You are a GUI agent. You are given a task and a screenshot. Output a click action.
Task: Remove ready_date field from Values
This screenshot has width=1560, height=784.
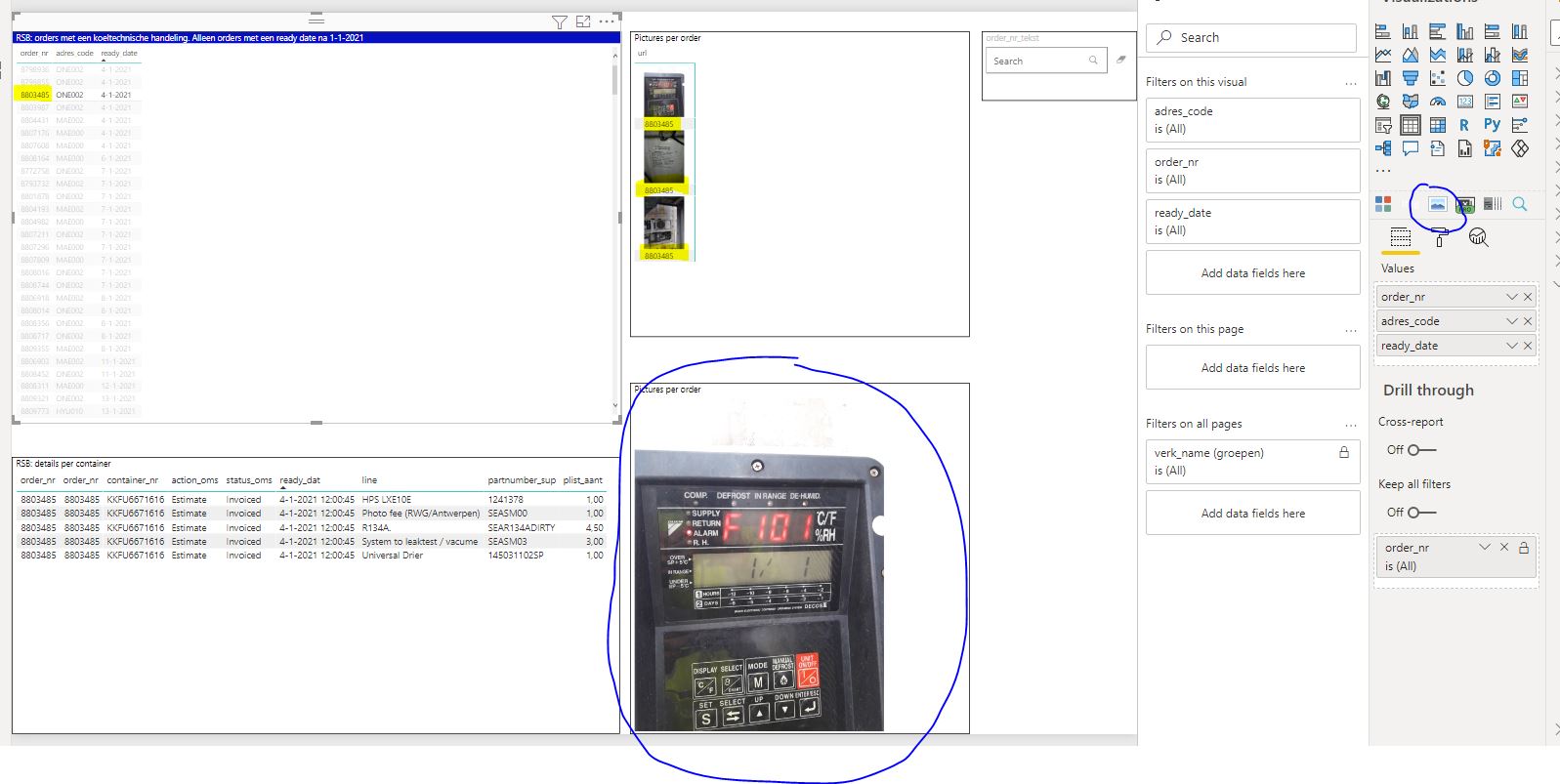[1528, 346]
